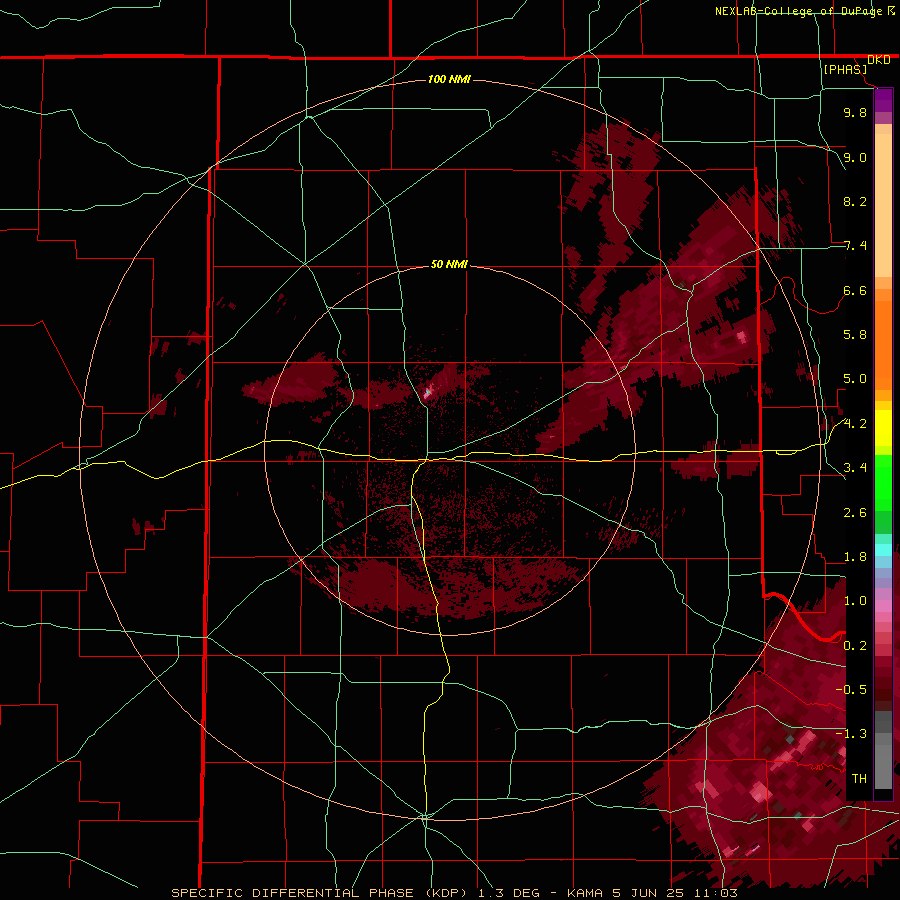Pick the bright green band of the color bar

point(883,482)
